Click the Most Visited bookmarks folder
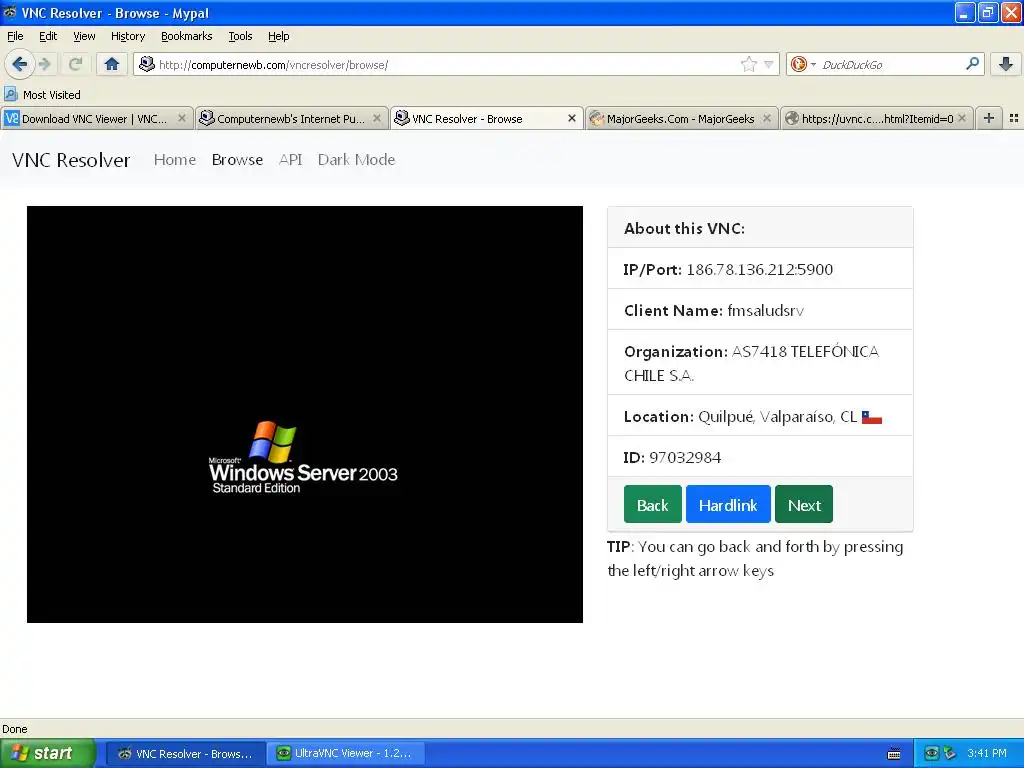Viewport: 1024px width, 768px height. (x=42, y=95)
